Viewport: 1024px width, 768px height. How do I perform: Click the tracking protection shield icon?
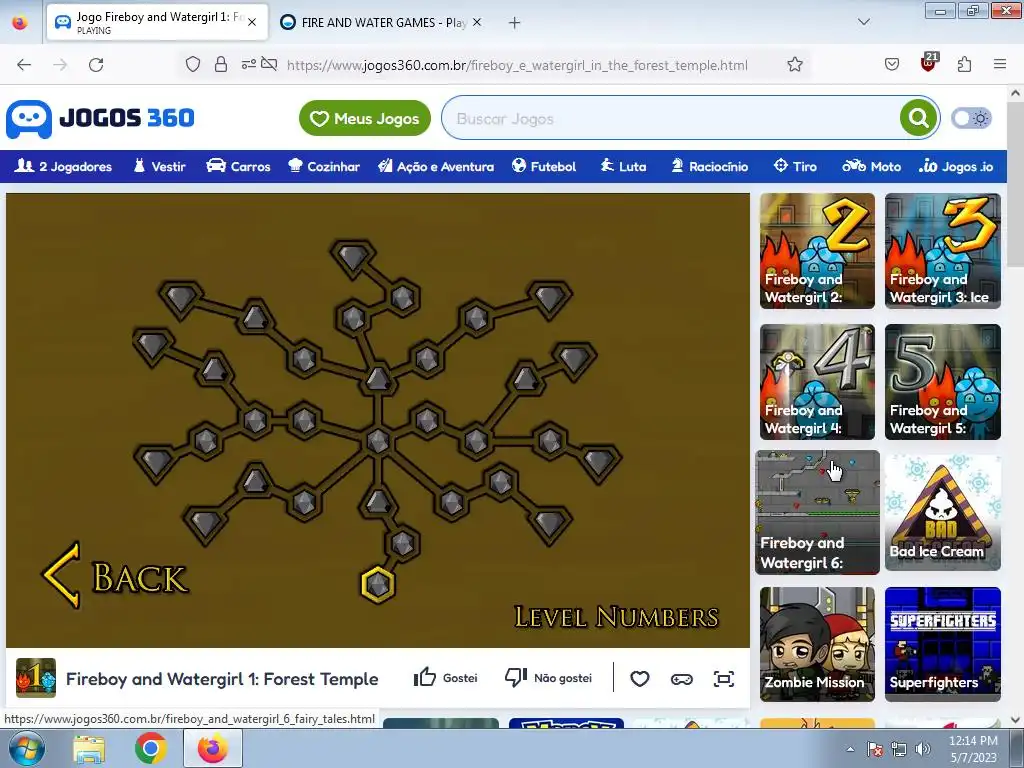(x=193, y=64)
